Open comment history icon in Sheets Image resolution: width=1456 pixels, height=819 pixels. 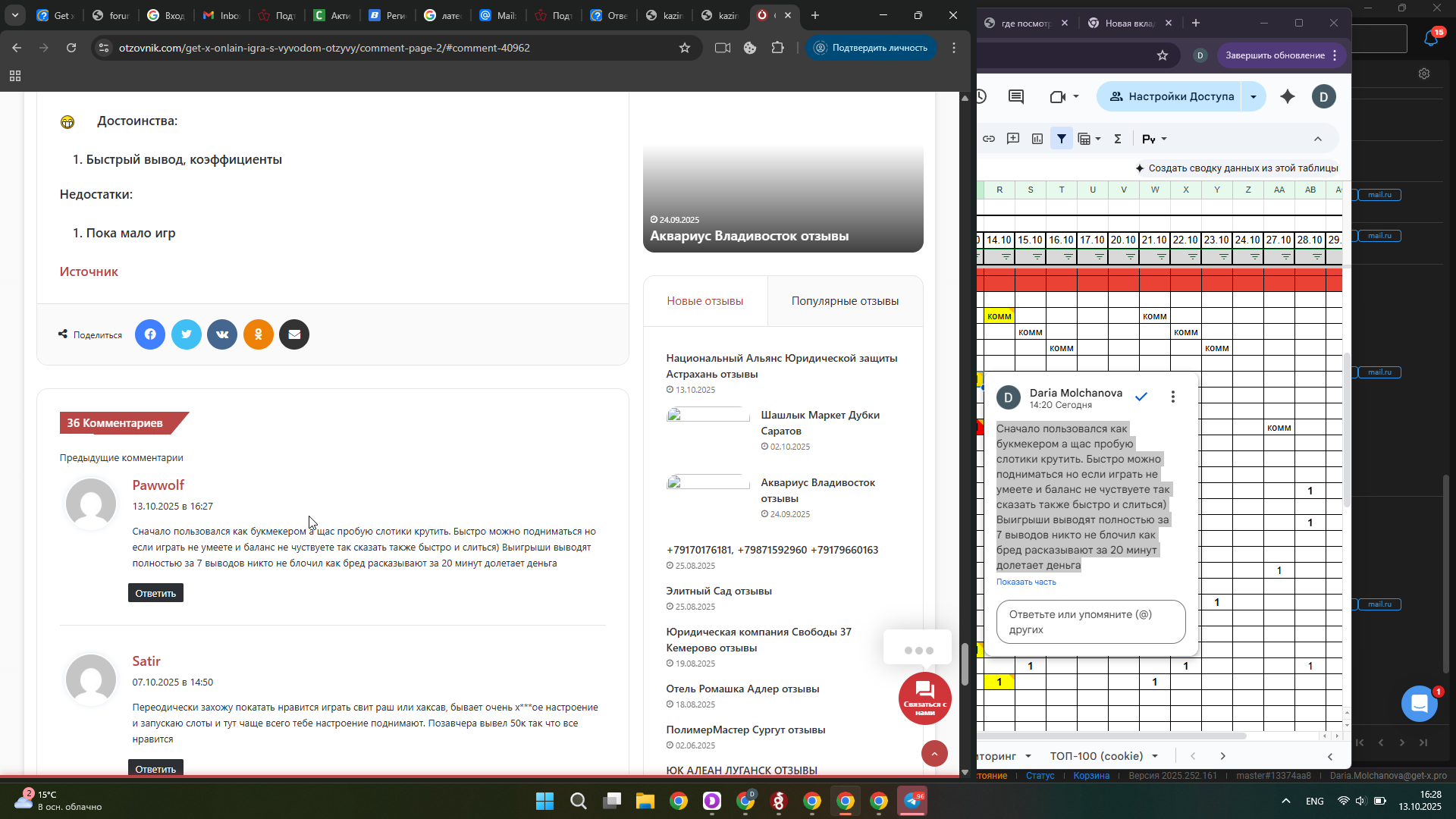1016,96
